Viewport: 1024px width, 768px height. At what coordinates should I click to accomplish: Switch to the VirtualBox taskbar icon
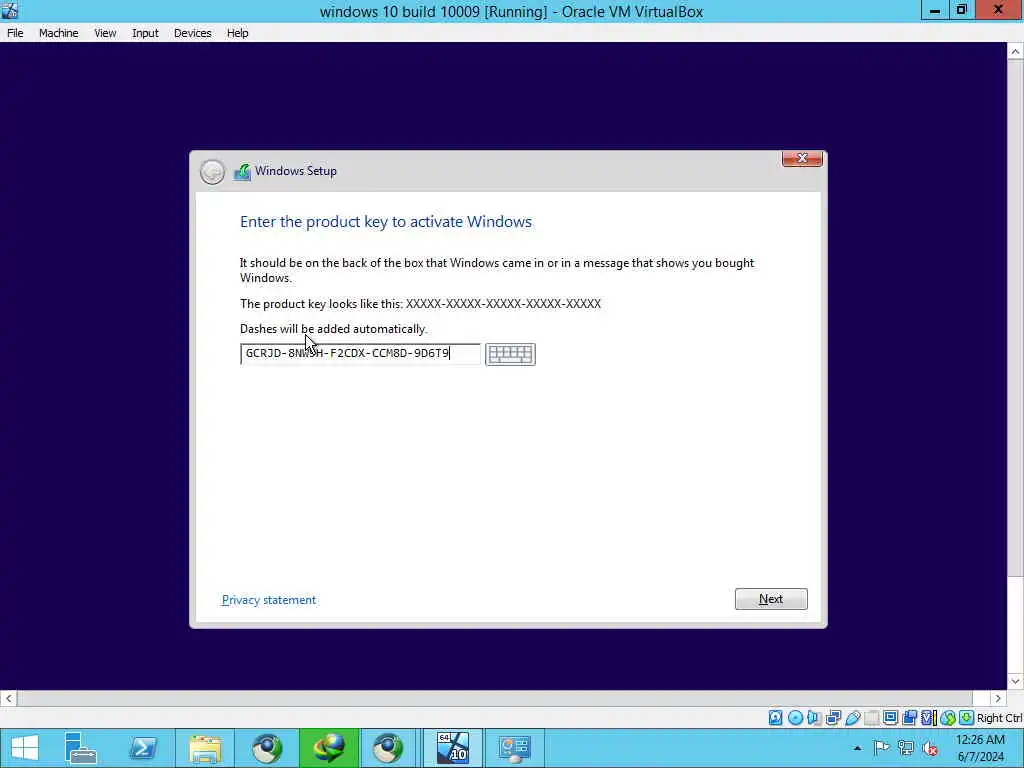tap(453, 748)
